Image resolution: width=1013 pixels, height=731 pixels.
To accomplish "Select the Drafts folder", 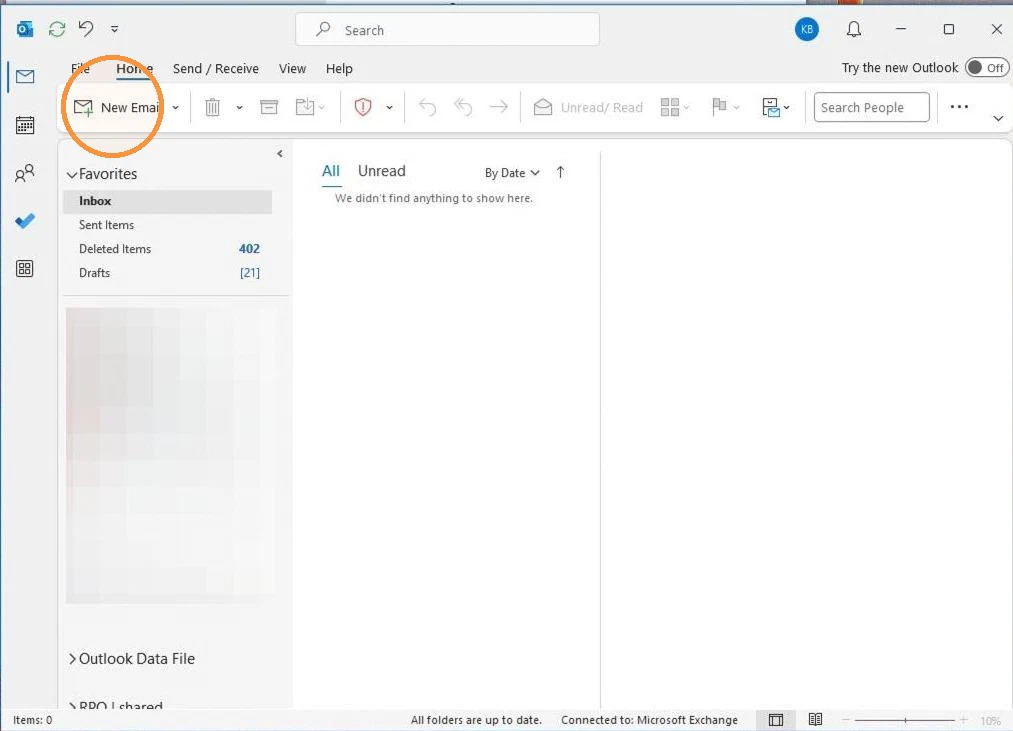I will click(x=167, y=273).
